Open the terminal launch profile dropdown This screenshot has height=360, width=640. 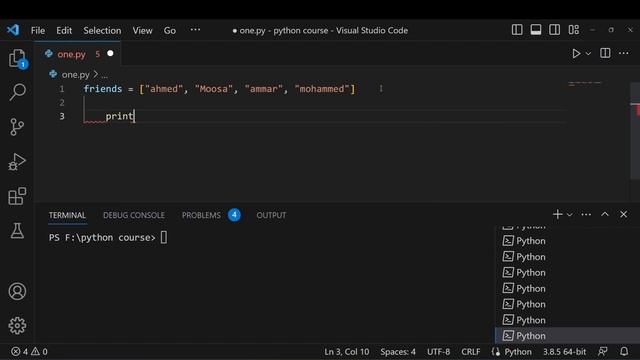coord(570,215)
